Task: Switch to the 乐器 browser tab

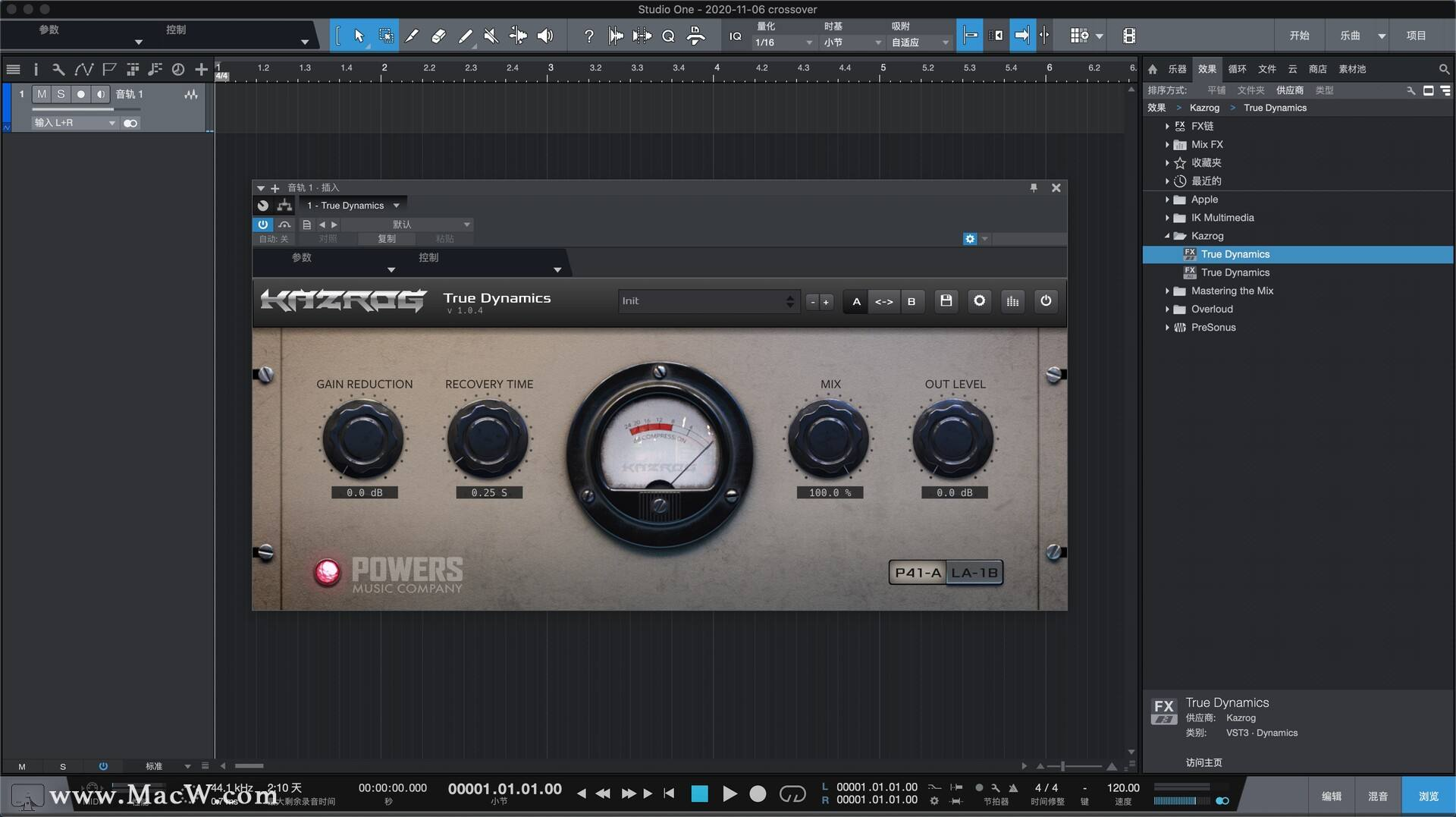Action: [1177, 69]
